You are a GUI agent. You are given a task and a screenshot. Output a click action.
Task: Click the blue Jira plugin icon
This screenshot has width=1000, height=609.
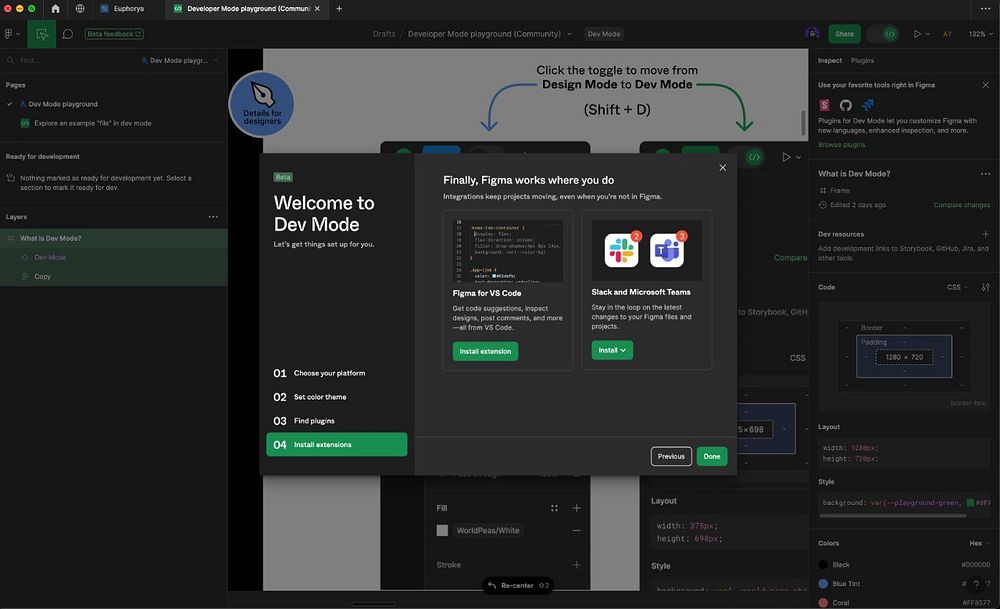[867, 105]
